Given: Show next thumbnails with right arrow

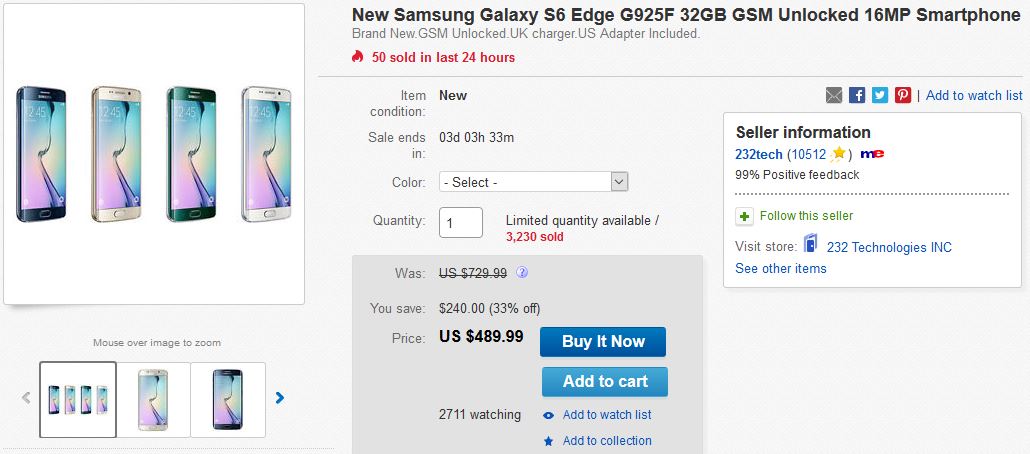Looking at the screenshot, I should [x=280, y=398].
